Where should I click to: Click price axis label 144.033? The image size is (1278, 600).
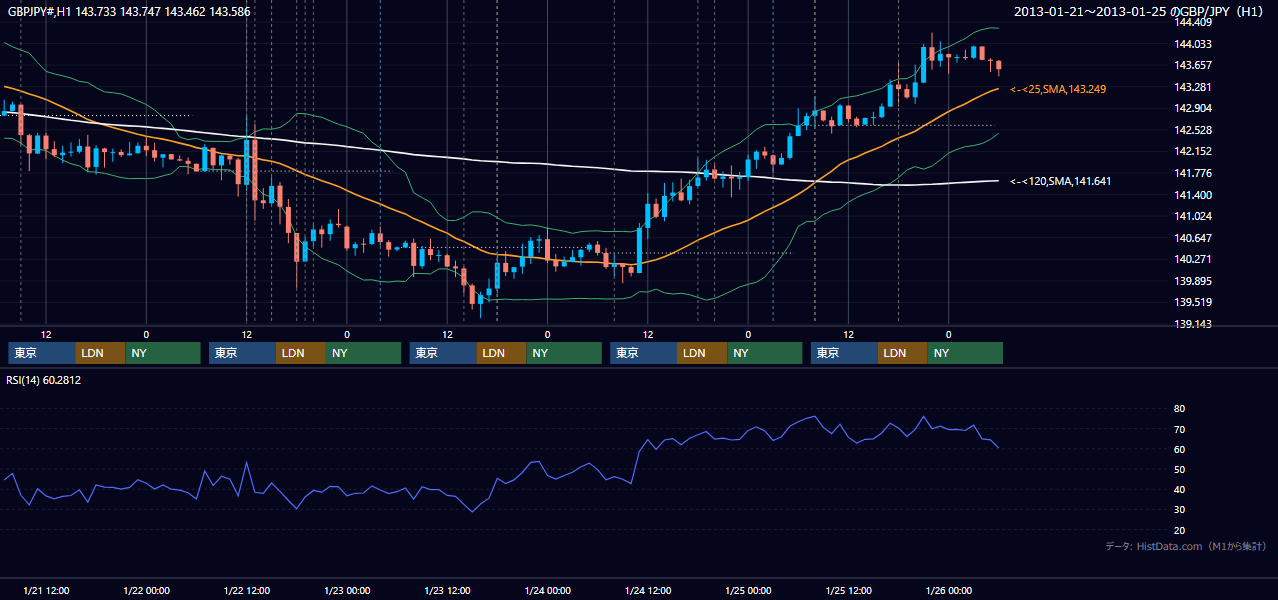(1194, 44)
